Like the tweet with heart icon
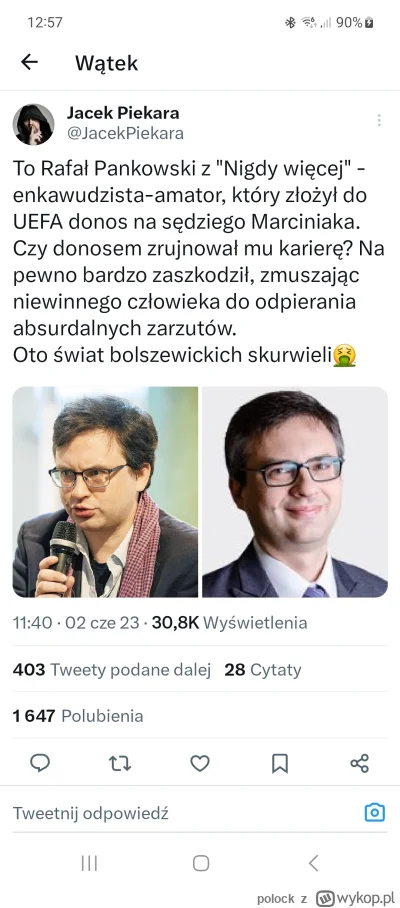The image size is (400, 908). pyautogui.click(x=200, y=763)
